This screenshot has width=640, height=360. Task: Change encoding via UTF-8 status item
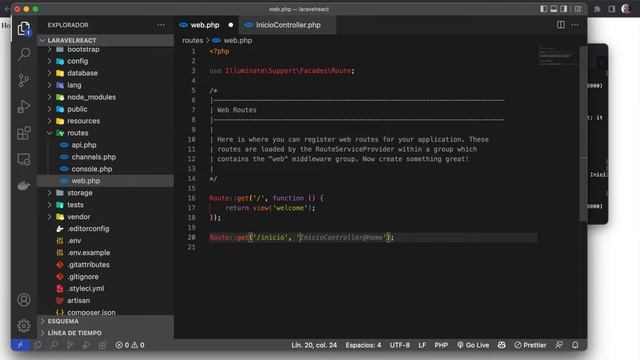tap(400, 345)
